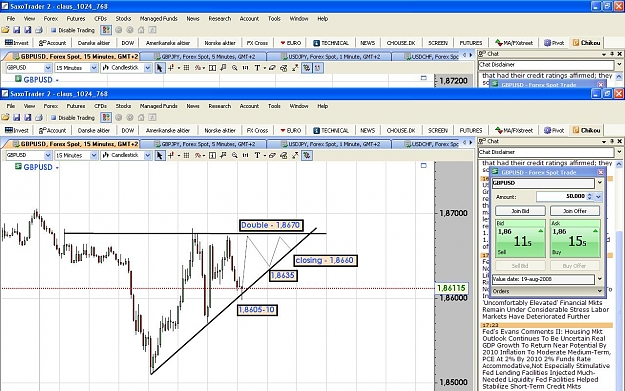The width and height of the screenshot is (625, 391).
Task: Open the Amount dropdown in the Forex Spot Trade dialog
Action: pyautogui.click(x=598, y=196)
